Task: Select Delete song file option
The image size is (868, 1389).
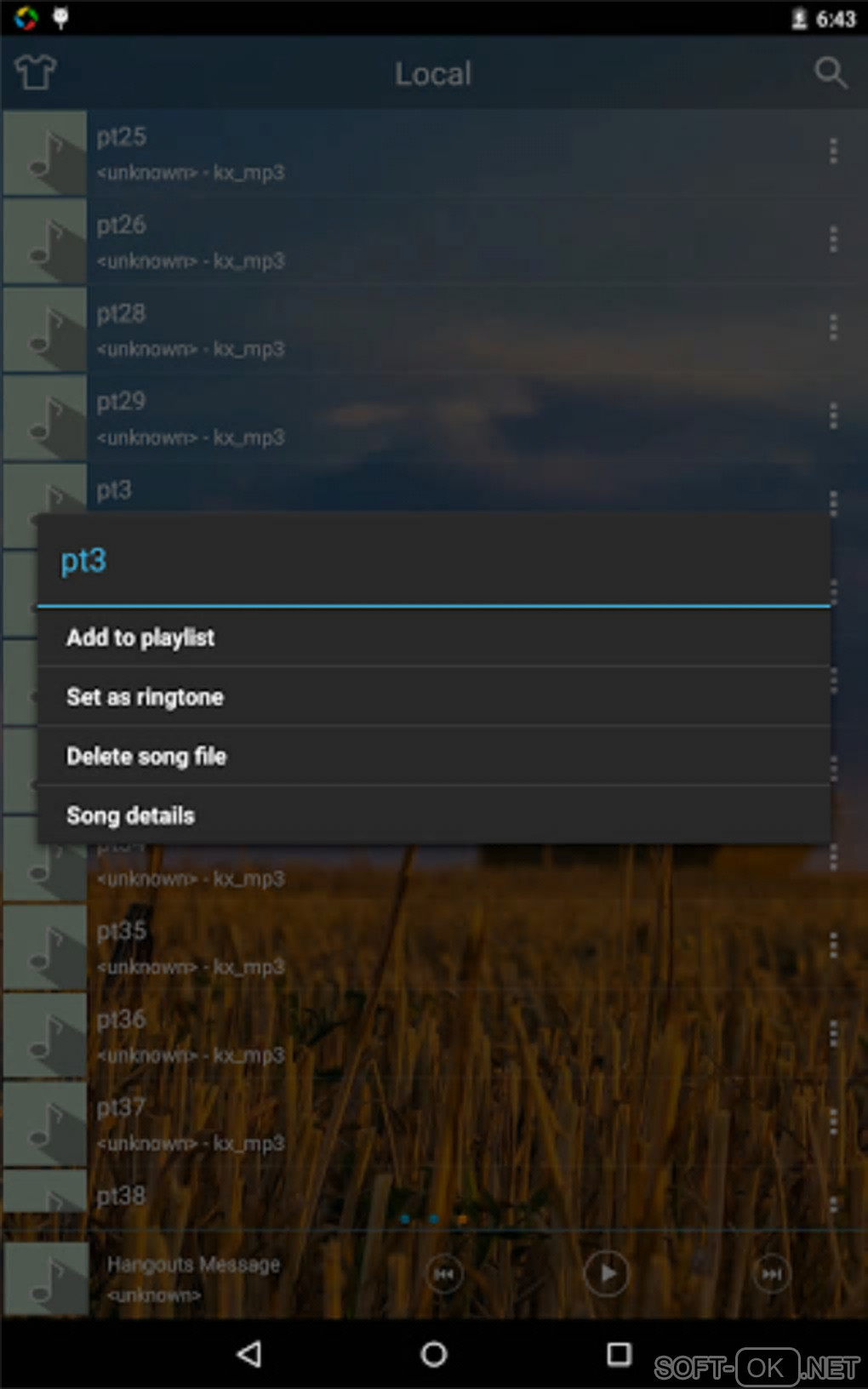Action: [x=434, y=756]
